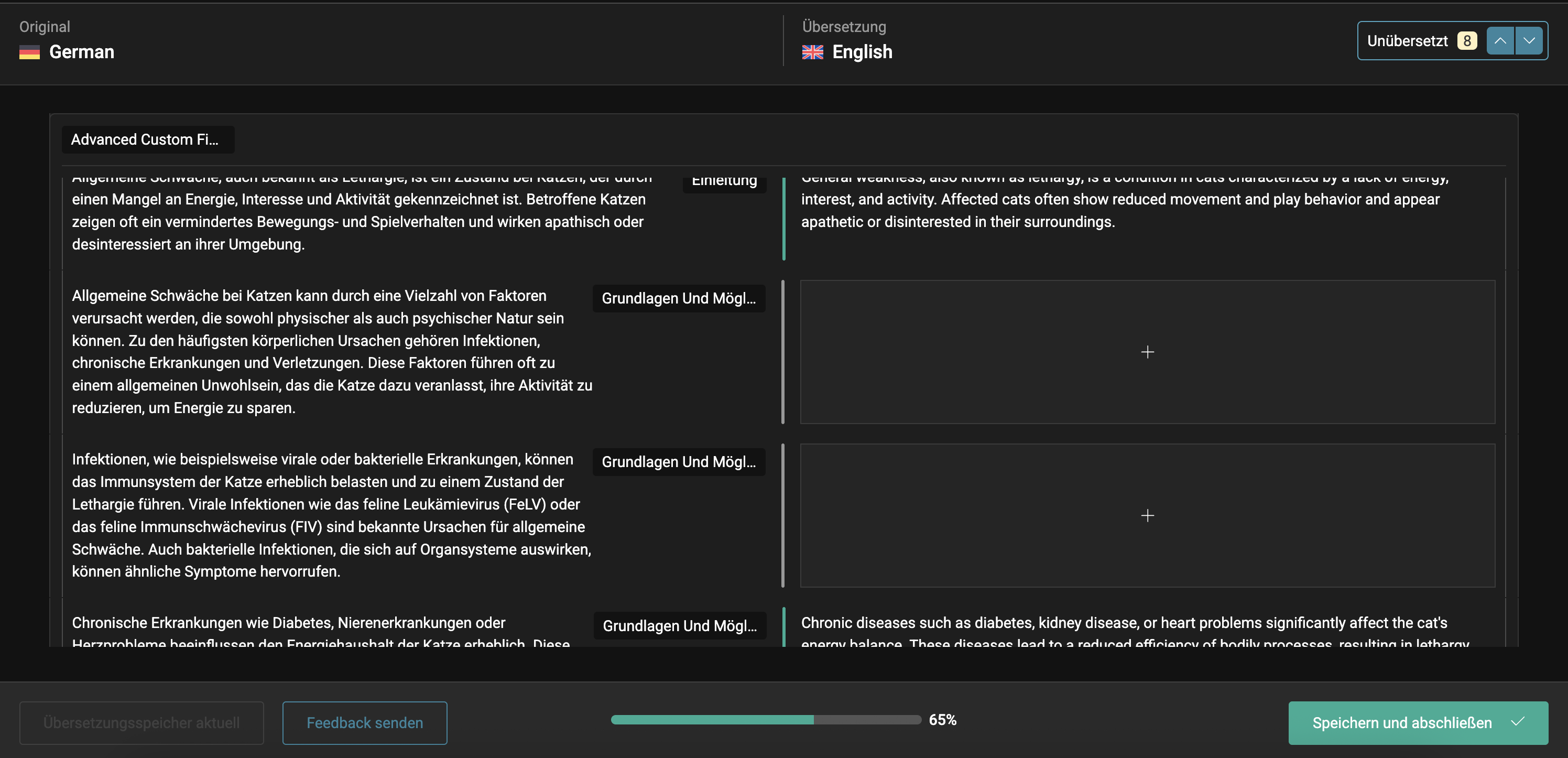Click Speichern und abschließen button
This screenshot has height=758, width=1568.
1401,723
